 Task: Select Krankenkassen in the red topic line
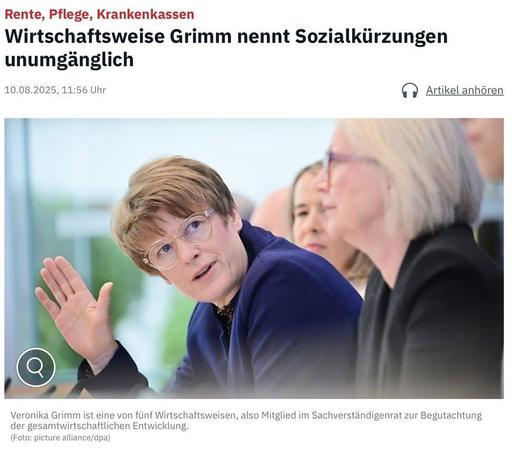pos(146,14)
